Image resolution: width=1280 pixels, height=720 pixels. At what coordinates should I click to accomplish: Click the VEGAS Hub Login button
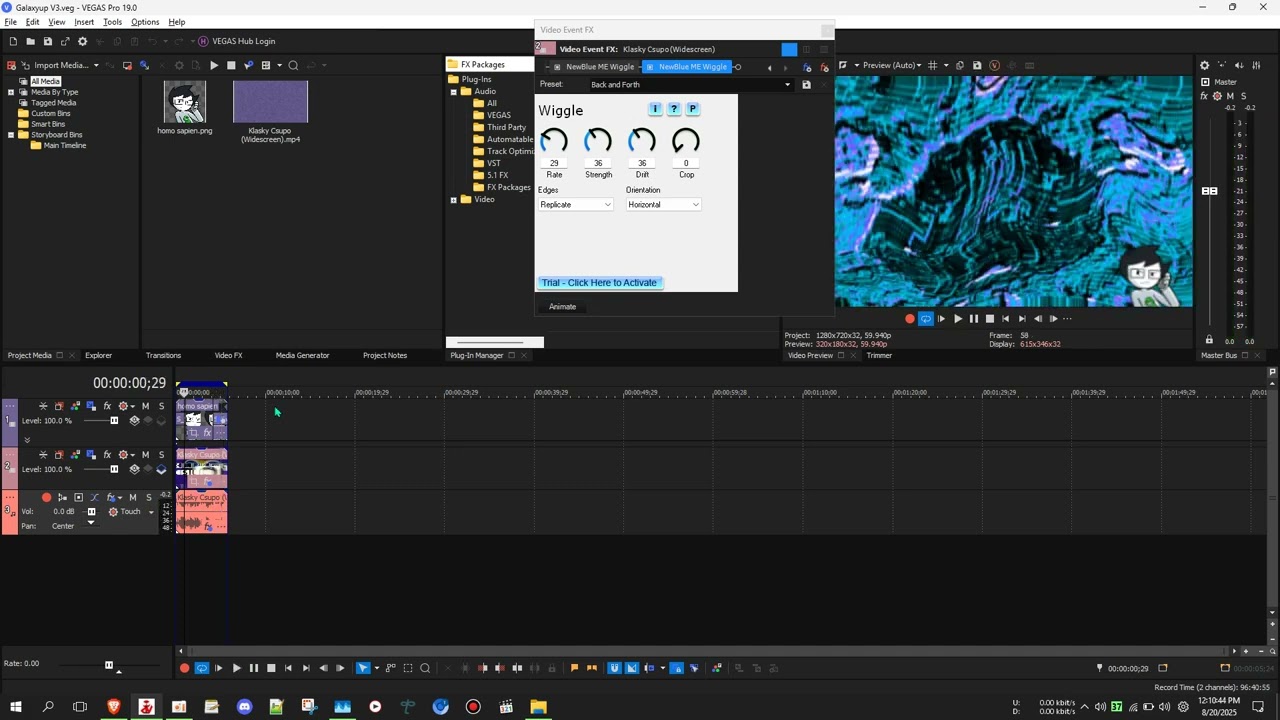tap(236, 41)
